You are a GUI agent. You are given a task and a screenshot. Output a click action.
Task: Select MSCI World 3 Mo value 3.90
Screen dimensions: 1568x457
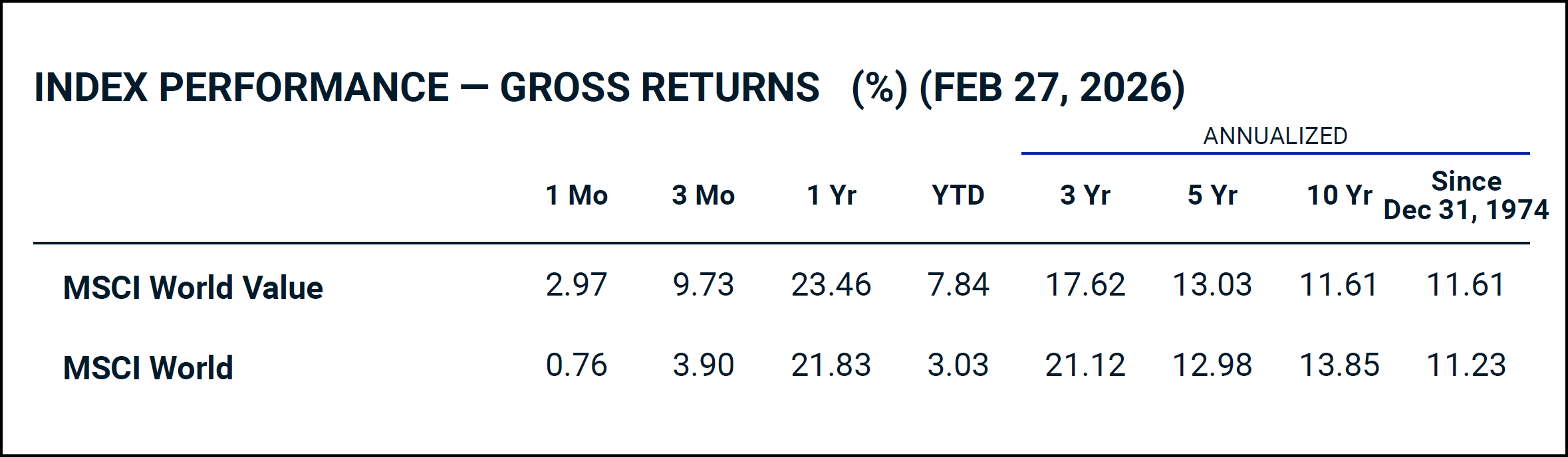(x=703, y=365)
